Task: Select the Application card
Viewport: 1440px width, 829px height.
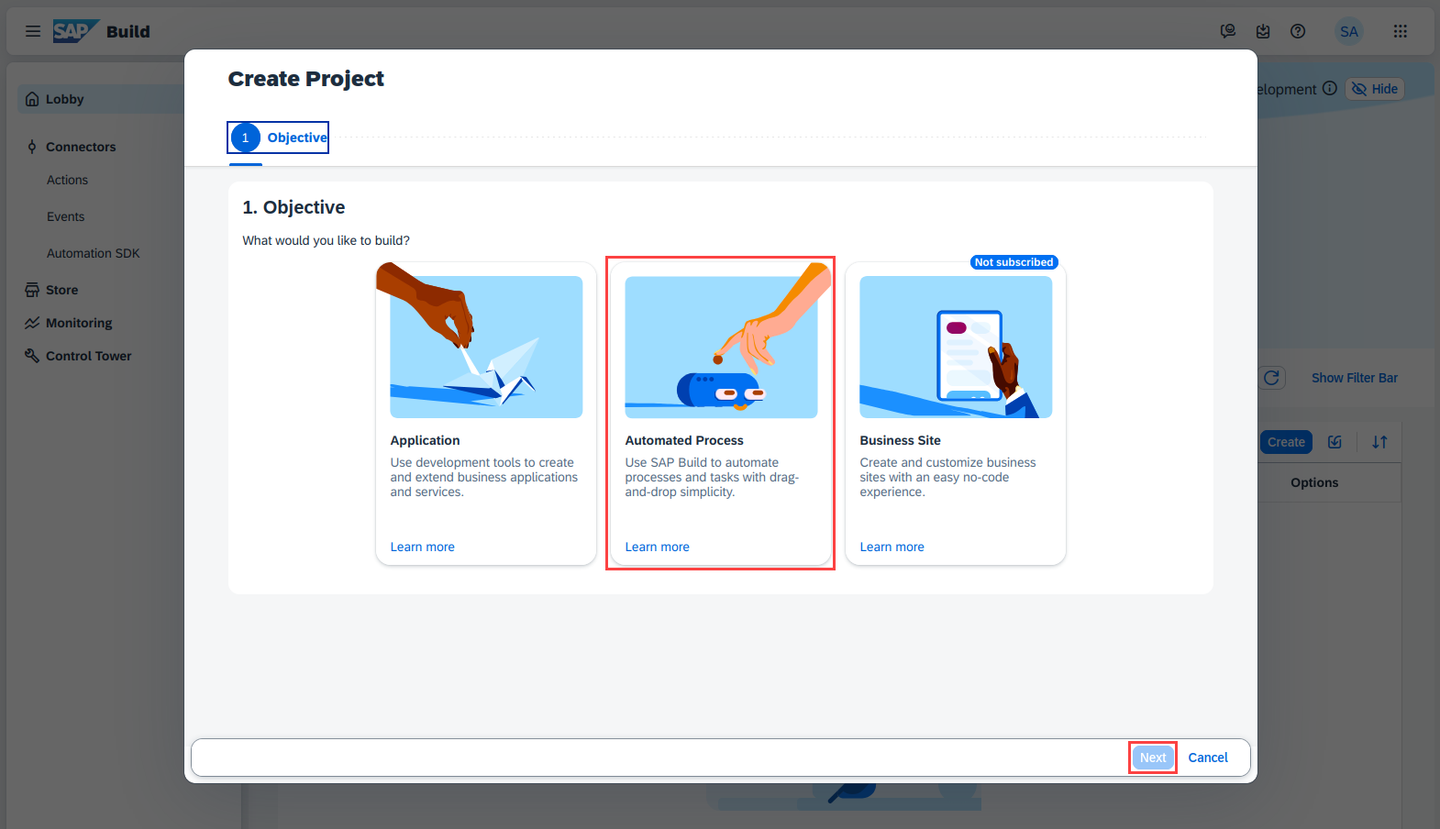Action: (x=486, y=414)
